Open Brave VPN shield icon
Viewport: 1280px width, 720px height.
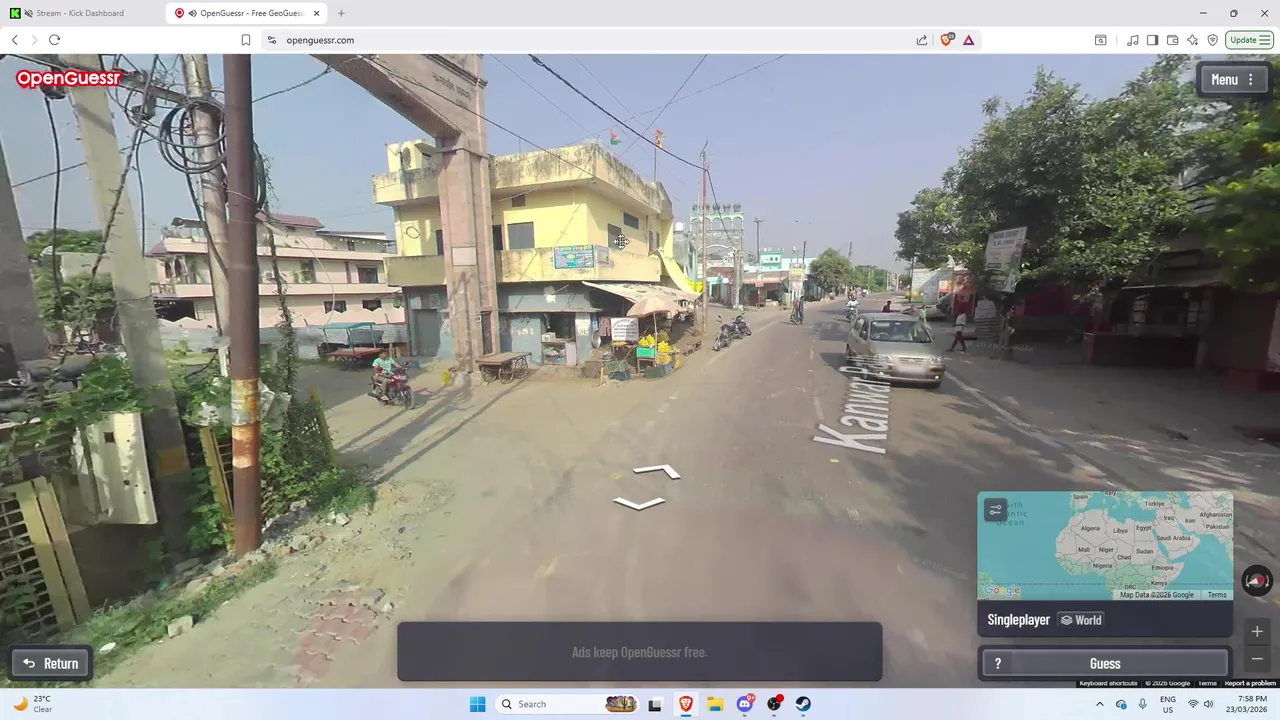pyautogui.click(x=1212, y=40)
